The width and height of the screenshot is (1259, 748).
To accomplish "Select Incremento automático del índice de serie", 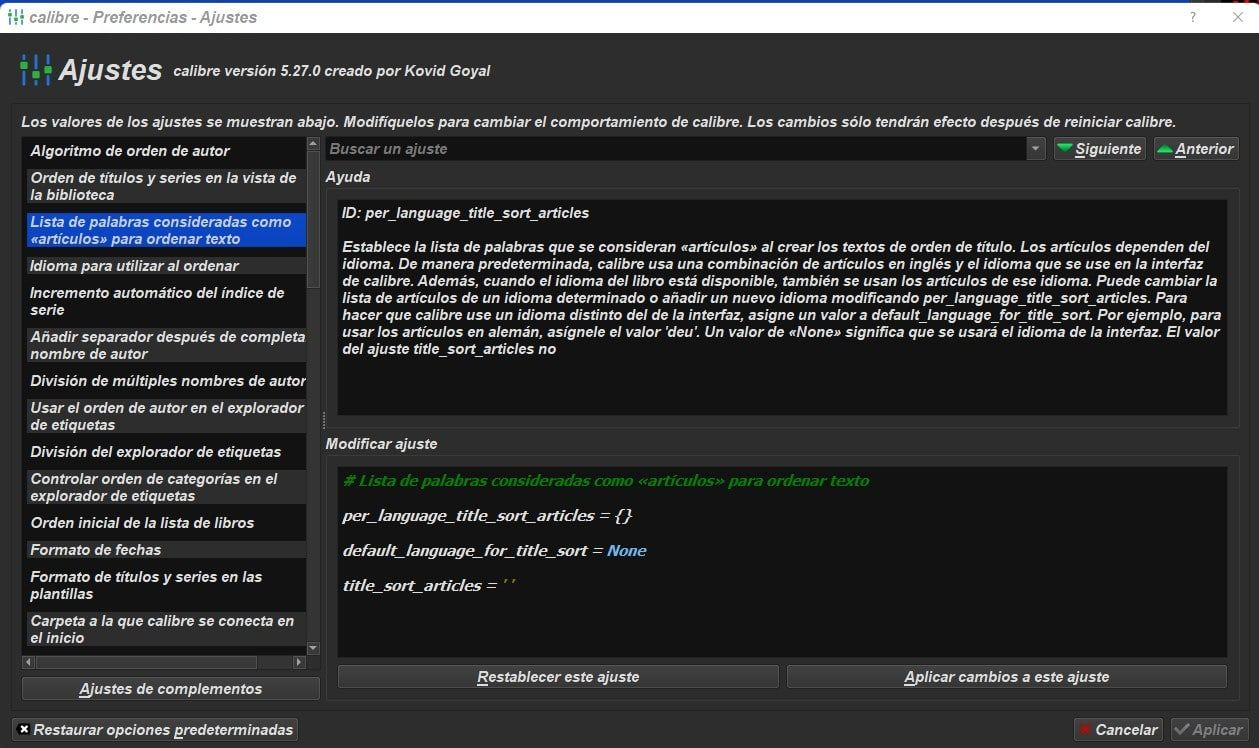I will pyautogui.click(x=166, y=301).
